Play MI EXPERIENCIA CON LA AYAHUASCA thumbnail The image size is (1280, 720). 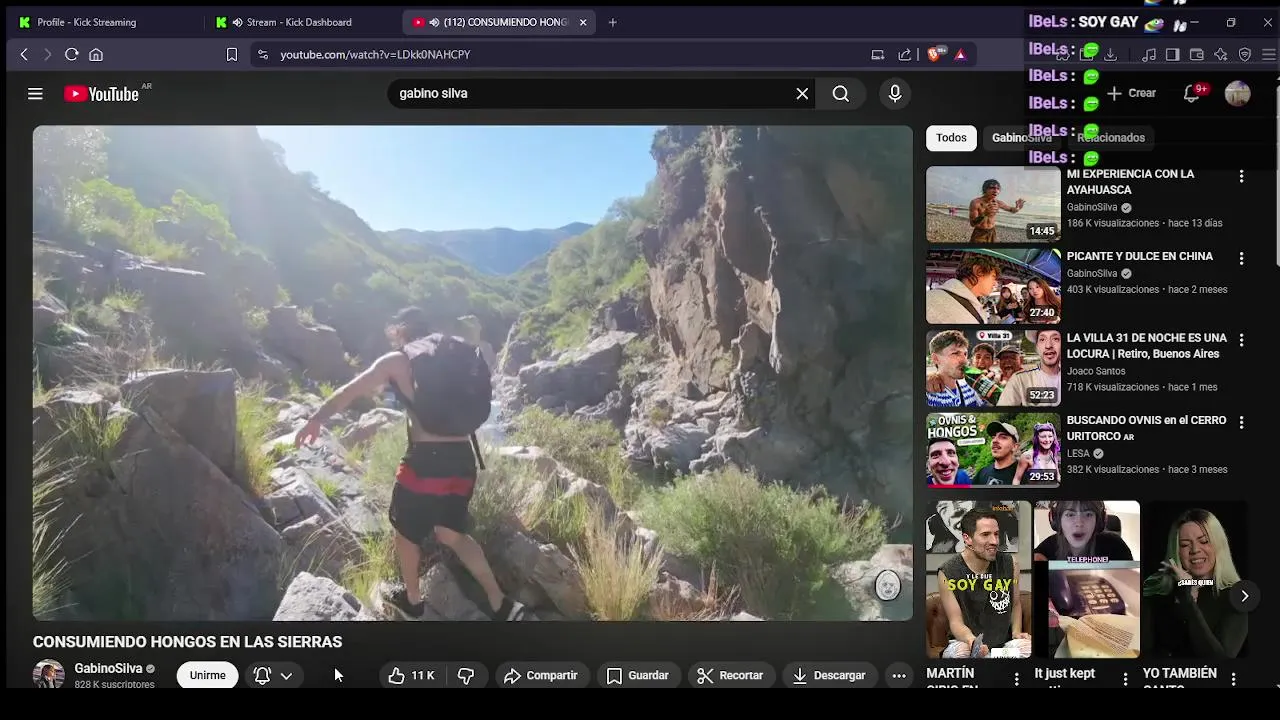click(993, 204)
